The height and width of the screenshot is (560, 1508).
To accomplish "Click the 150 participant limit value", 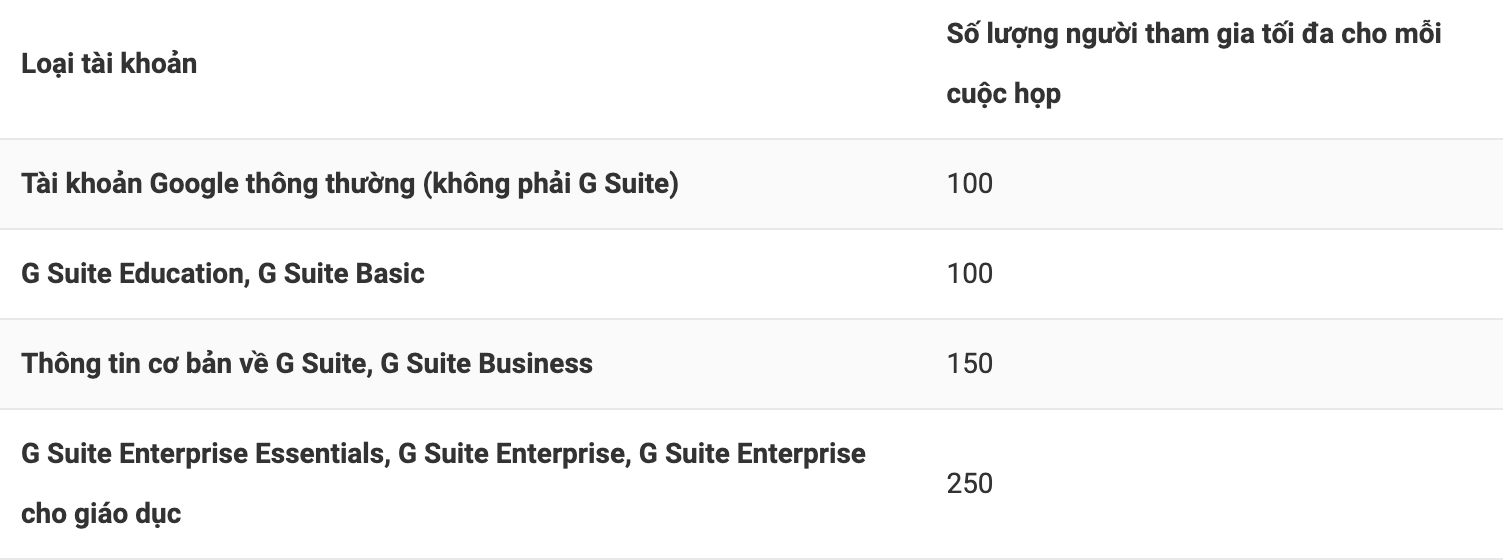I will click(x=970, y=364).
